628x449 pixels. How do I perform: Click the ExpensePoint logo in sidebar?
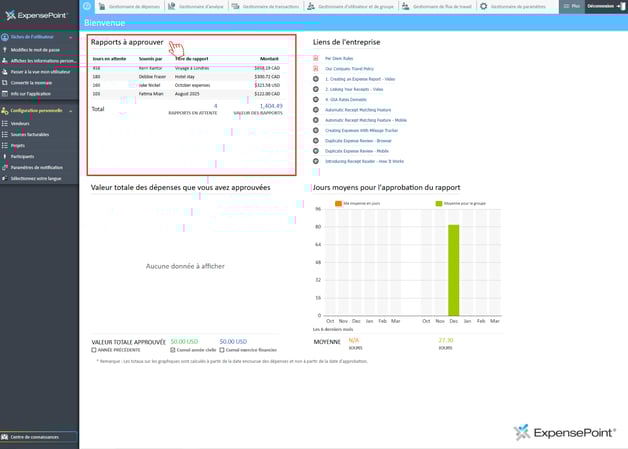coord(36,15)
